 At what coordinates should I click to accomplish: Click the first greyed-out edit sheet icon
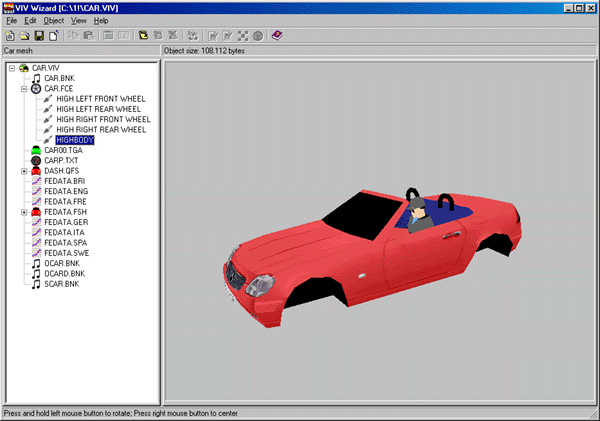point(213,36)
